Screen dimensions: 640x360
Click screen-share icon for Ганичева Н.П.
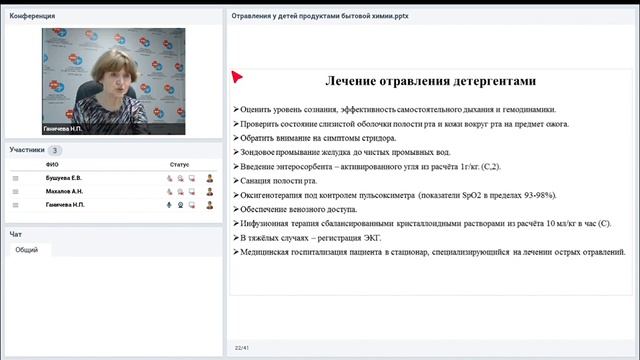192,205
